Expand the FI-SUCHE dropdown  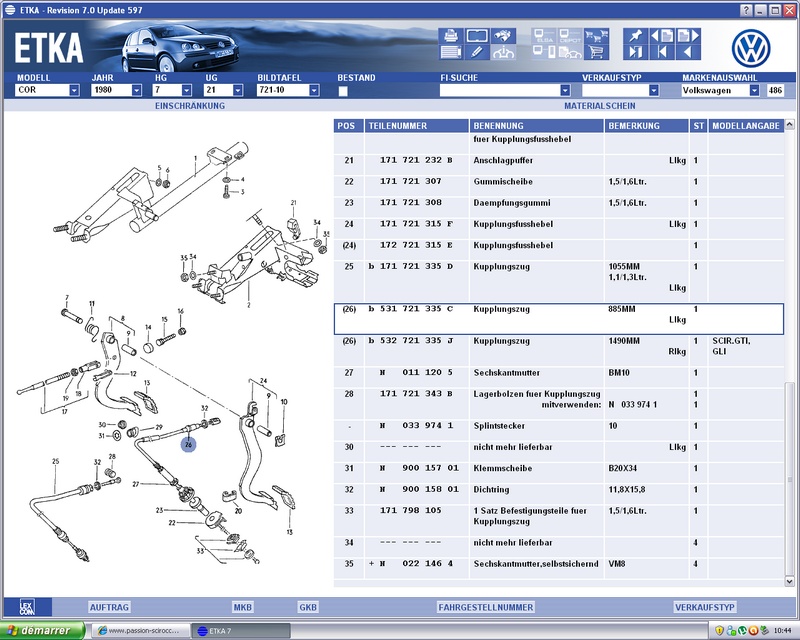click(x=565, y=90)
